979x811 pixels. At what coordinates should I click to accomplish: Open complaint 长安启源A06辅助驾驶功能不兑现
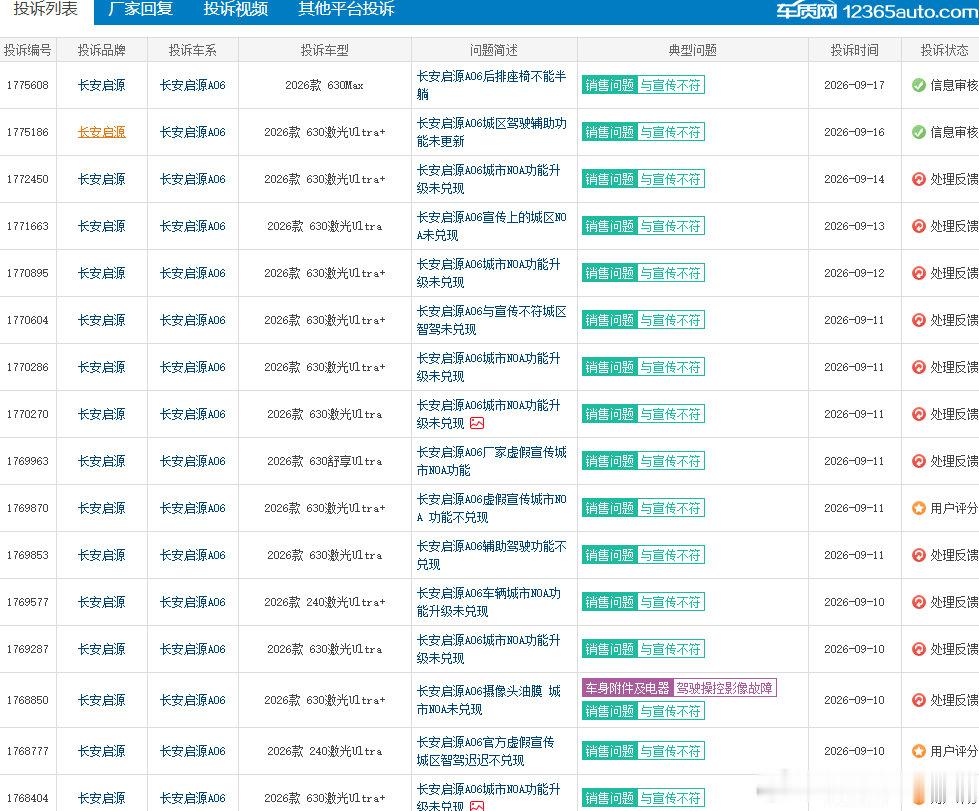pyautogui.click(x=491, y=555)
